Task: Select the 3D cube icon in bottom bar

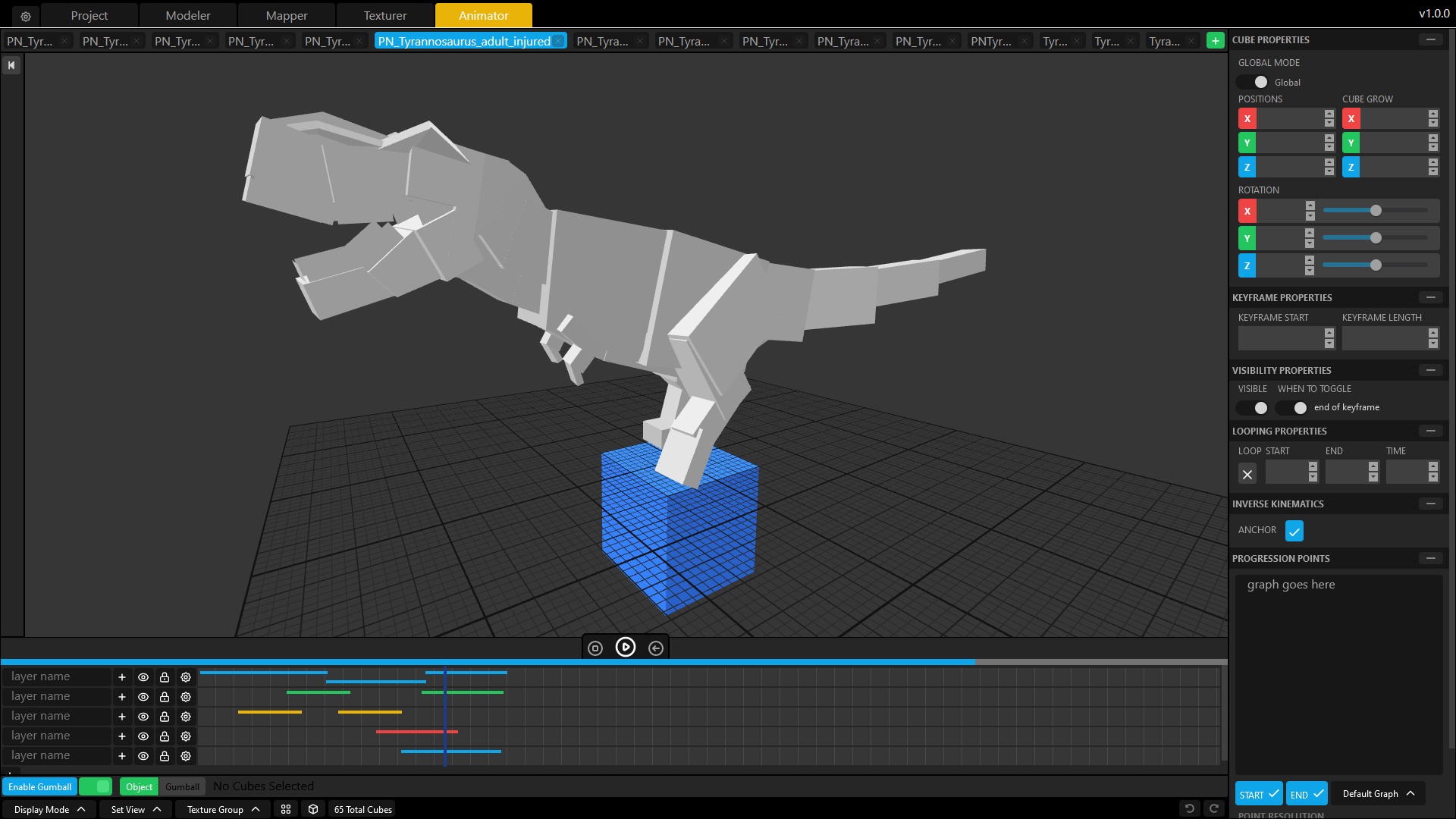Action: [x=313, y=809]
